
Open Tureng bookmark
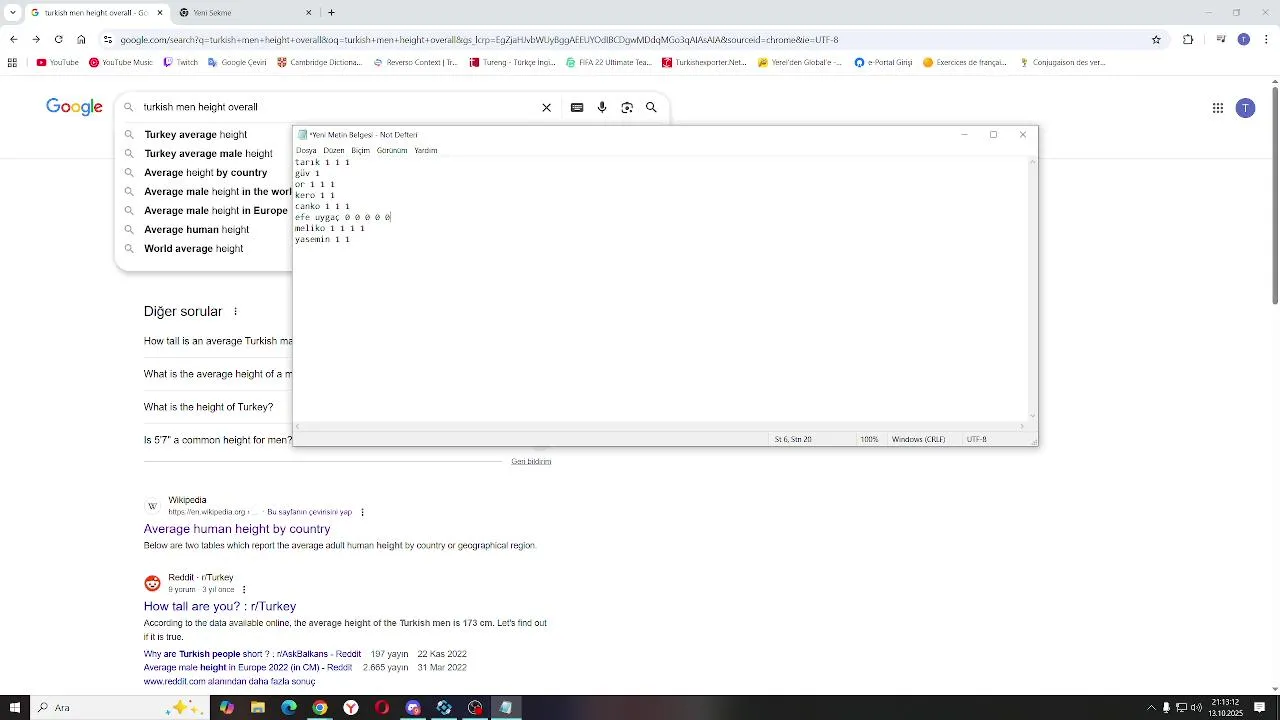[512, 62]
